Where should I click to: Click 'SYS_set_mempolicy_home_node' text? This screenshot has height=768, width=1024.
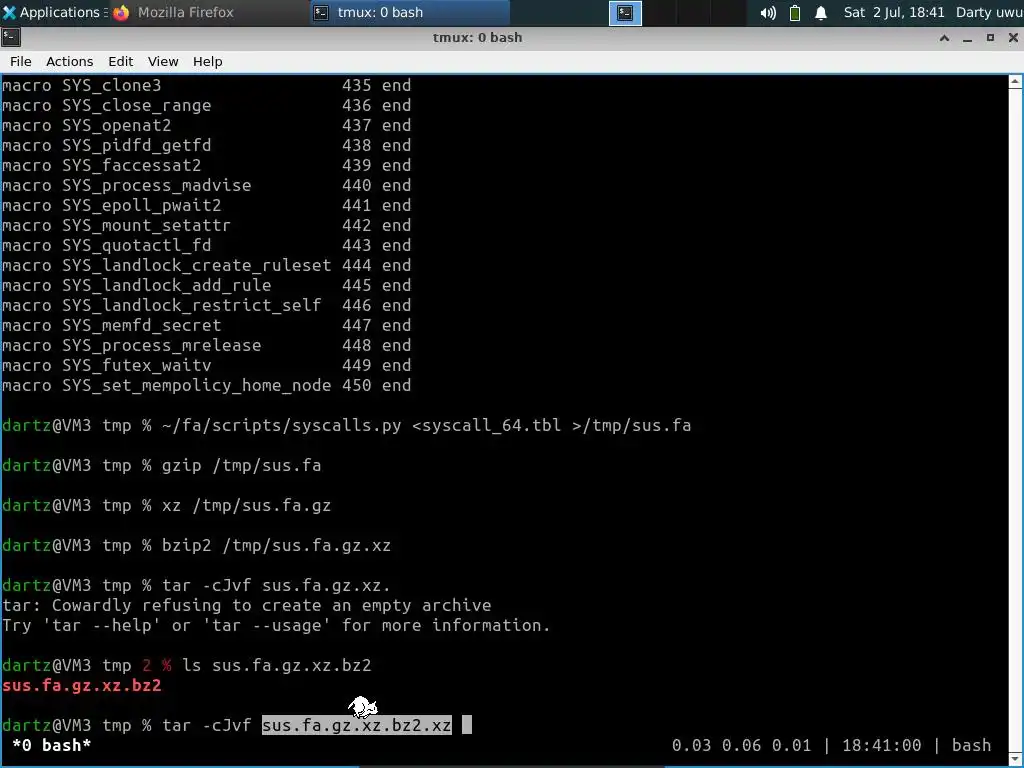(x=197, y=385)
